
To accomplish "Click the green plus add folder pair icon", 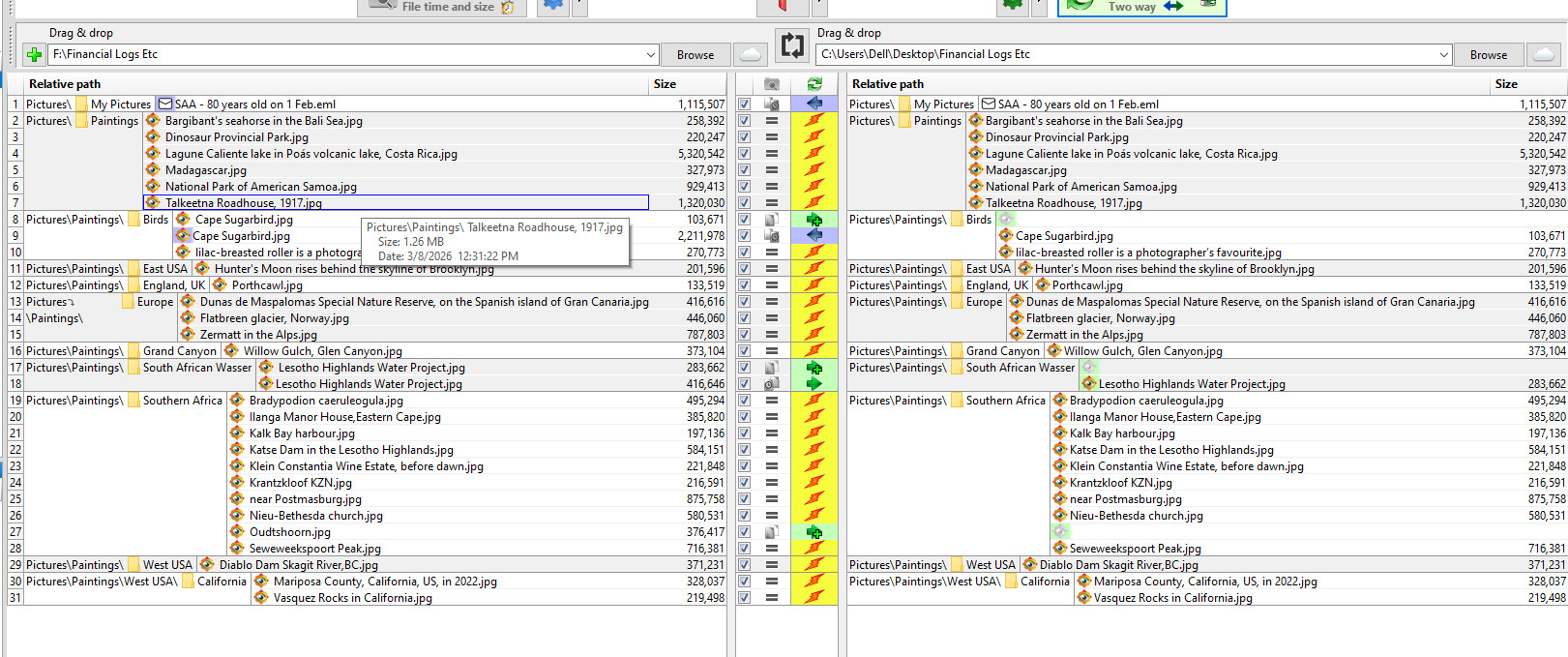I will click(34, 54).
